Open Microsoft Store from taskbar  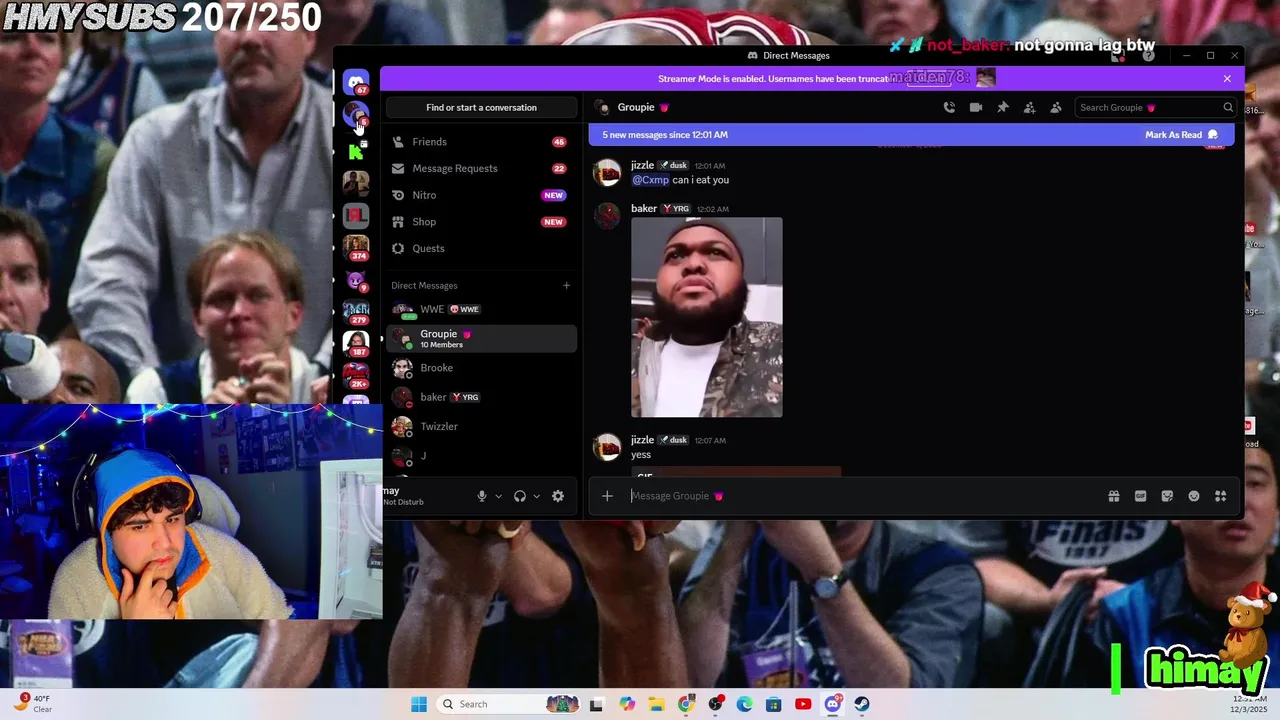click(773, 704)
